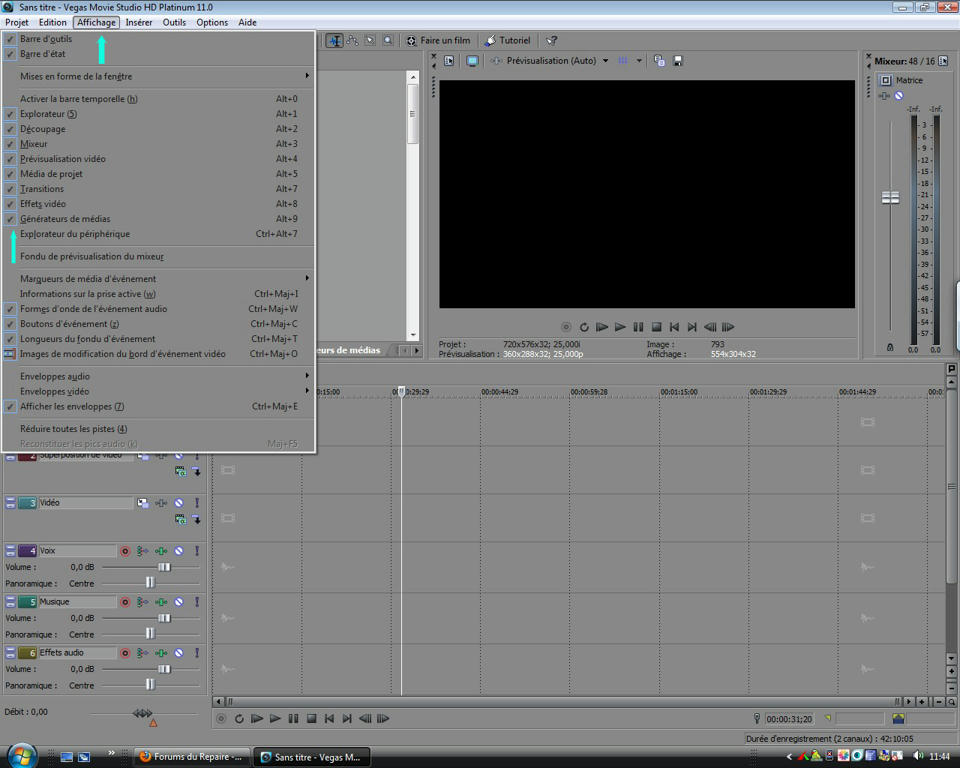
Task: Open the Tutoriel button in toolbar
Action: (x=508, y=40)
